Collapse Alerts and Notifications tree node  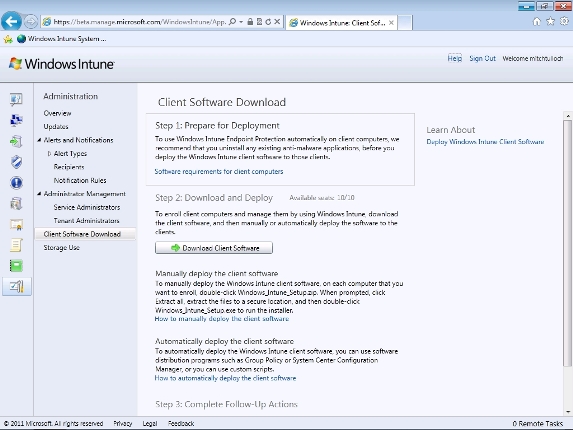click(39, 140)
